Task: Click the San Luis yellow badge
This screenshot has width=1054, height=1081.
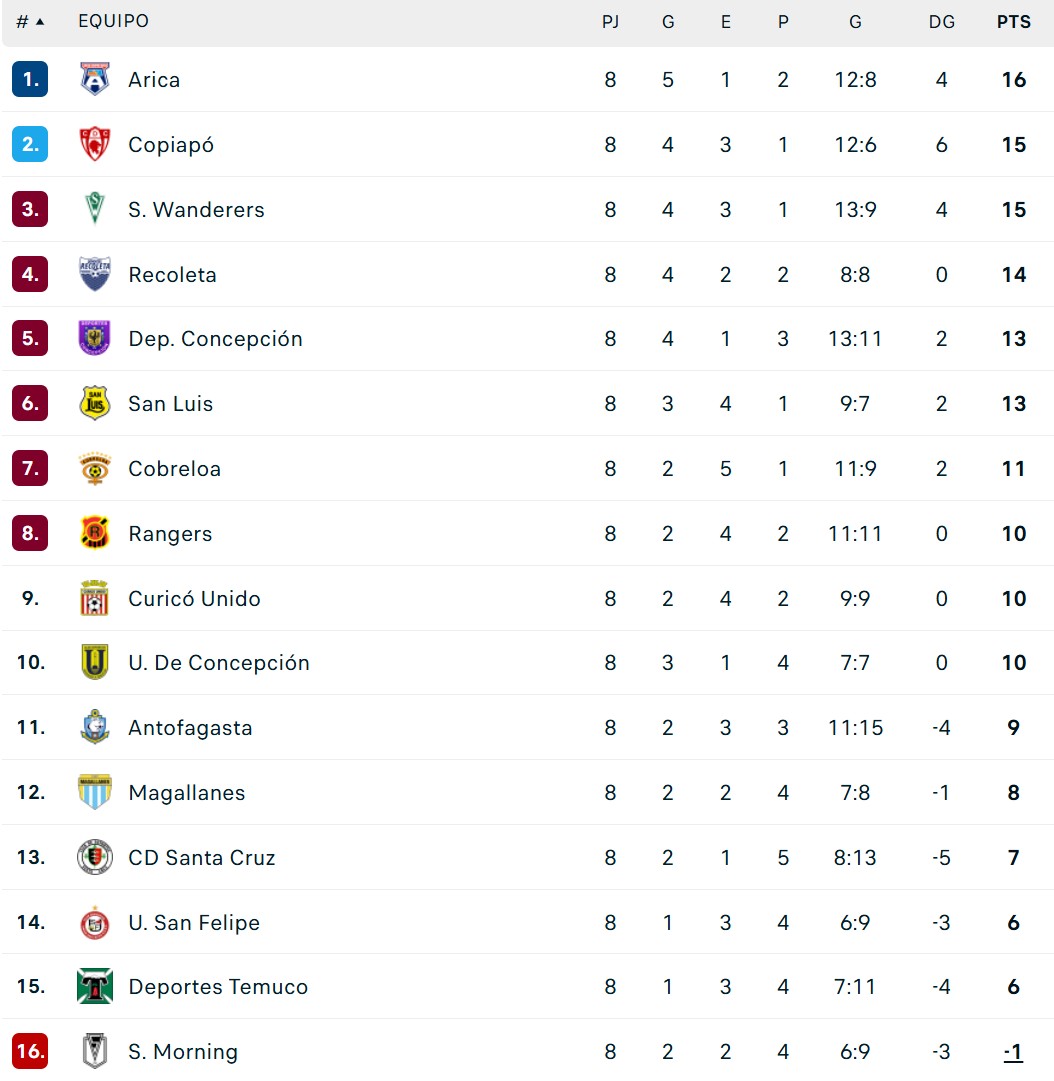Action: [x=94, y=403]
